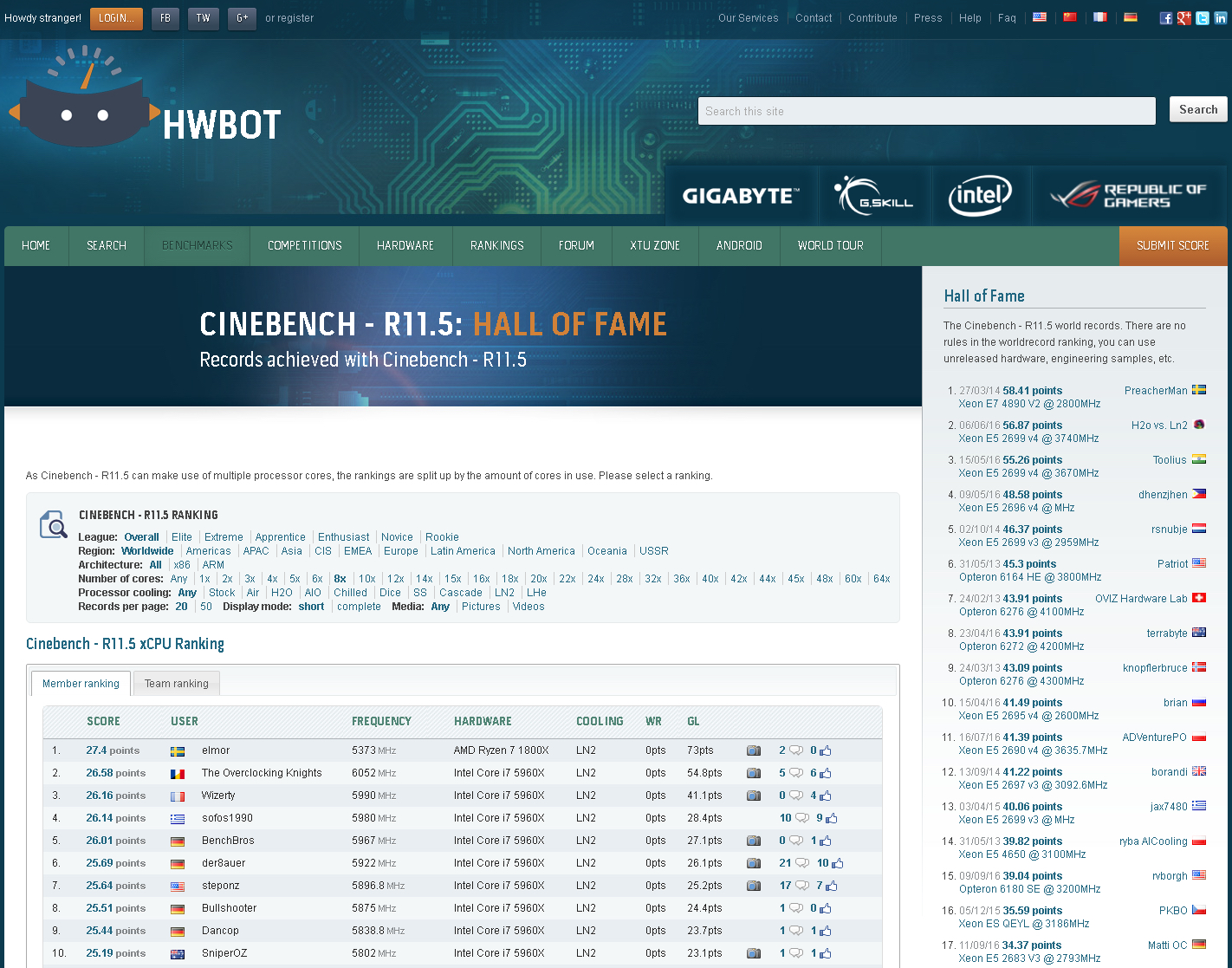
Task: Open the comments bubble in steponz's row
Action: pyautogui.click(x=801, y=886)
